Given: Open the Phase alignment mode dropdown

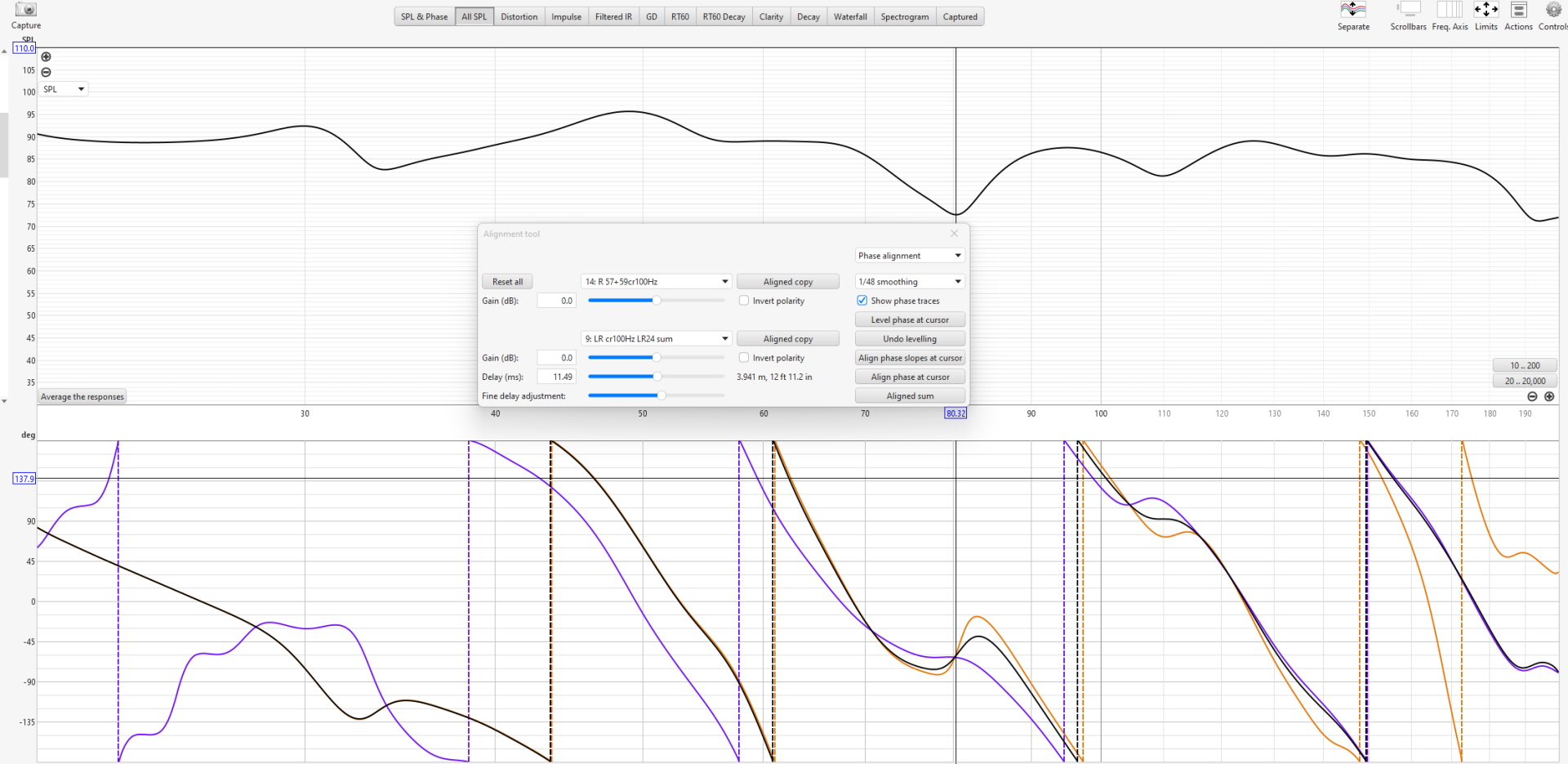Looking at the screenshot, I should 910,256.
